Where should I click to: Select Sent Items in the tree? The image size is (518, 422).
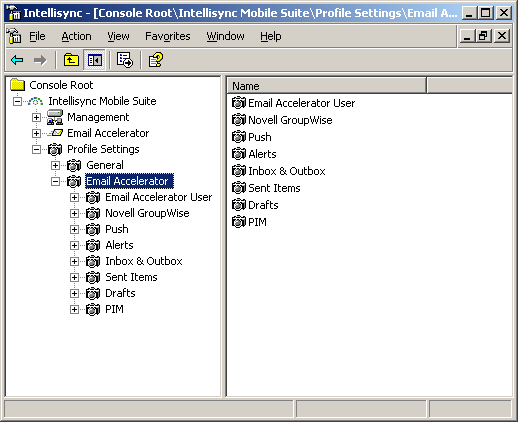pyautogui.click(x=131, y=277)
